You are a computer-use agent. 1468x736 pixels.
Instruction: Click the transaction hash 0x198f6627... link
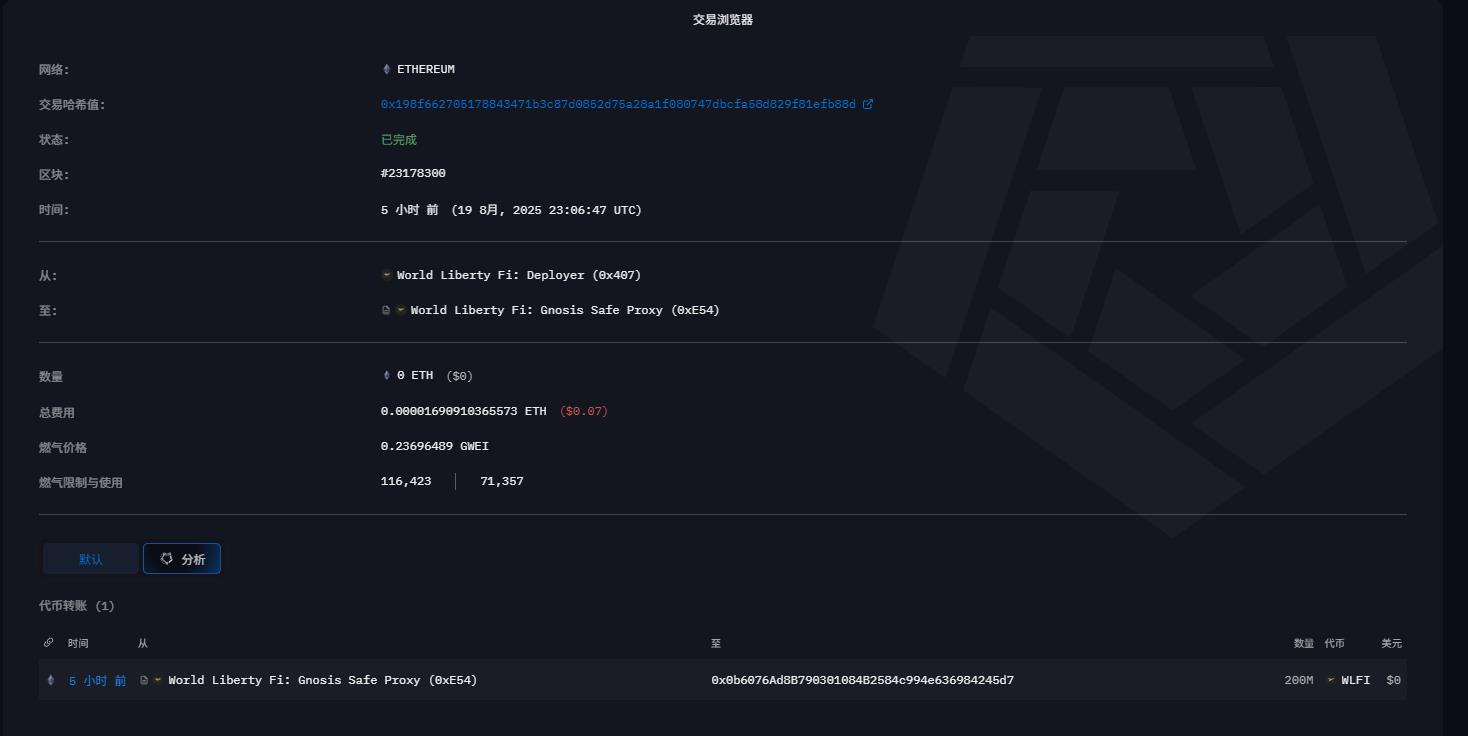(618, 104)
